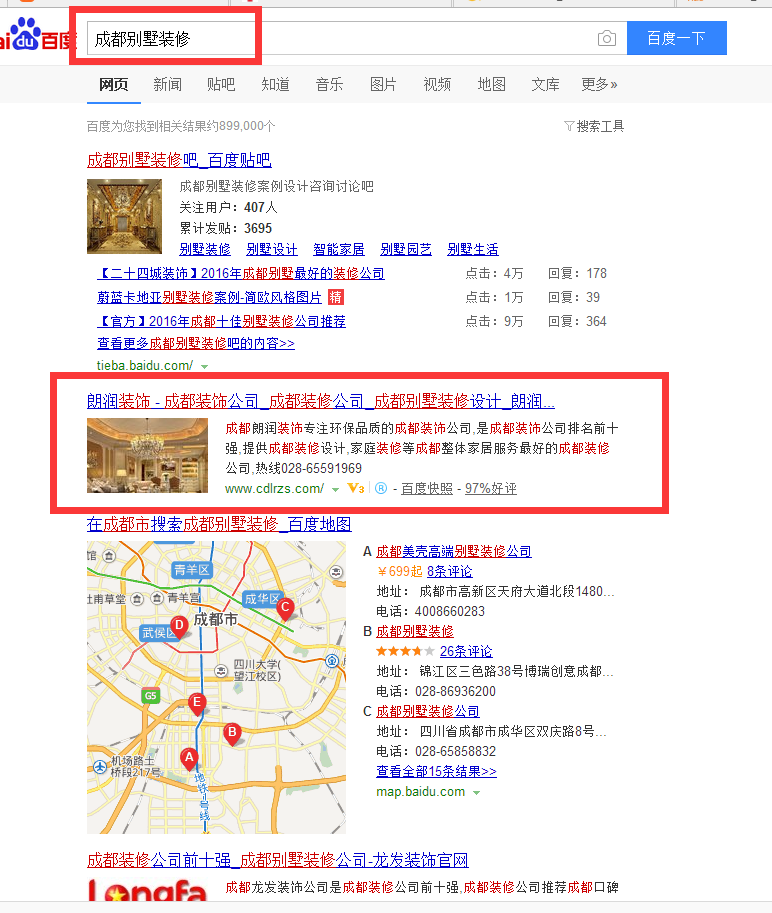Open 查看全部15条结果>> link
The height and width of the screenshot is (913, 772).
coord(436,771)
